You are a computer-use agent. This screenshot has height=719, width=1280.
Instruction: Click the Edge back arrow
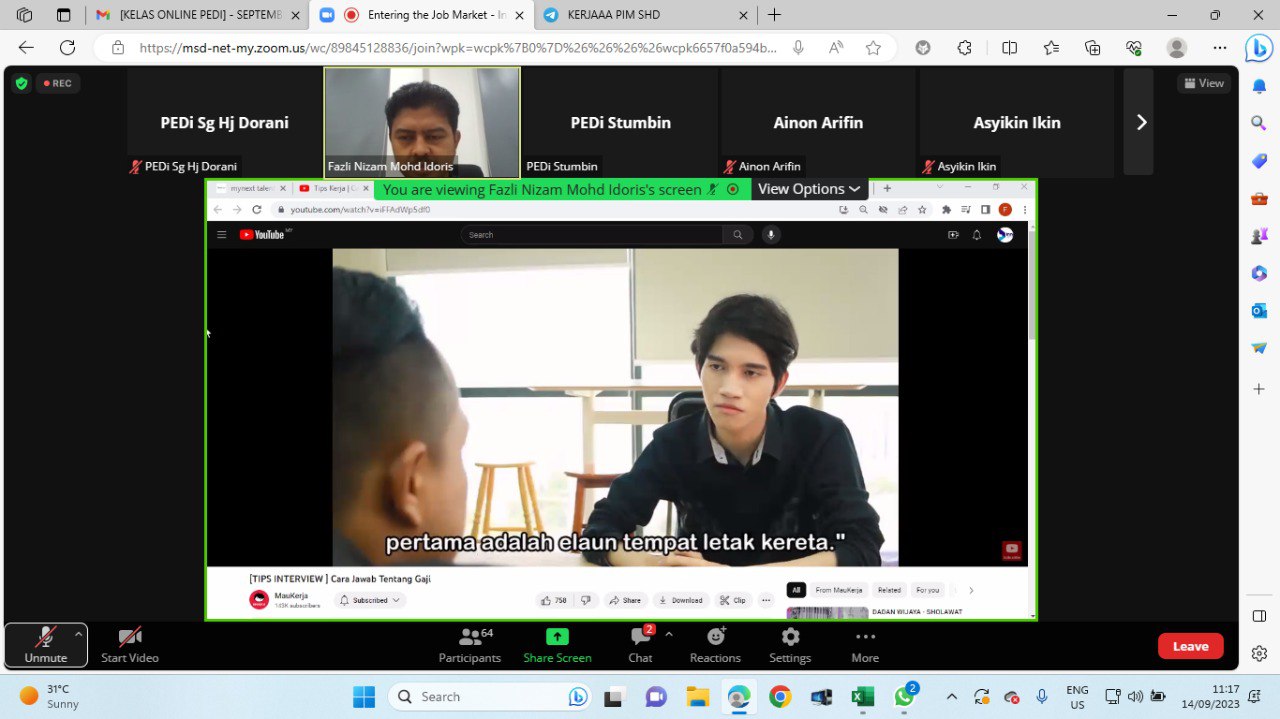(x=26, y=47)
